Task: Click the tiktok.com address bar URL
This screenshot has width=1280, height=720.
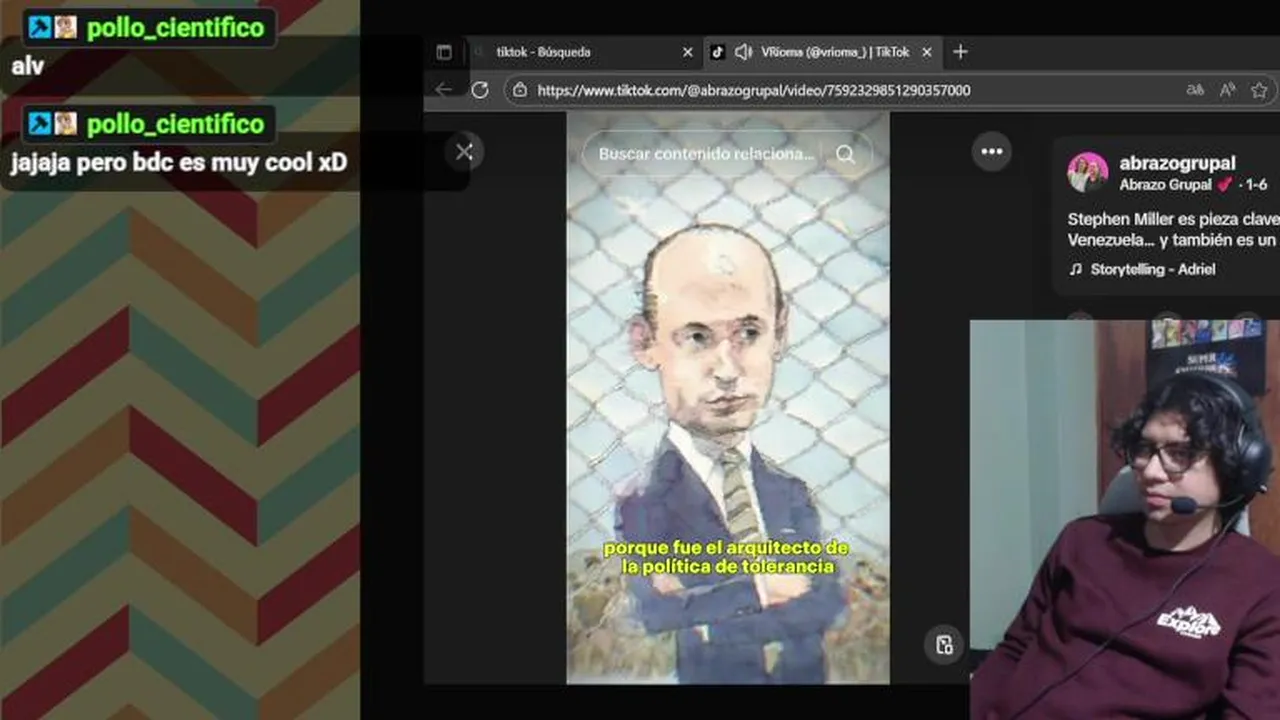Action: tap(754, 90)
